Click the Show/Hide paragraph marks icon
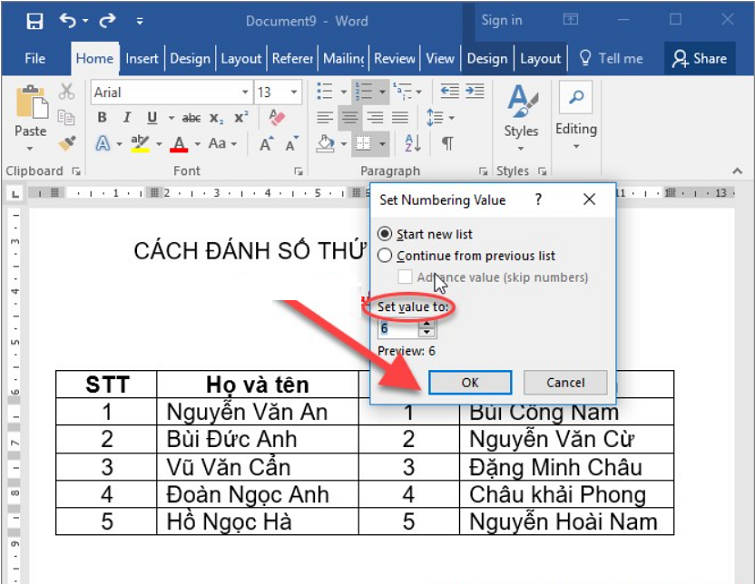Viewport: 755px width, 584px height. [x=447, y=144]
